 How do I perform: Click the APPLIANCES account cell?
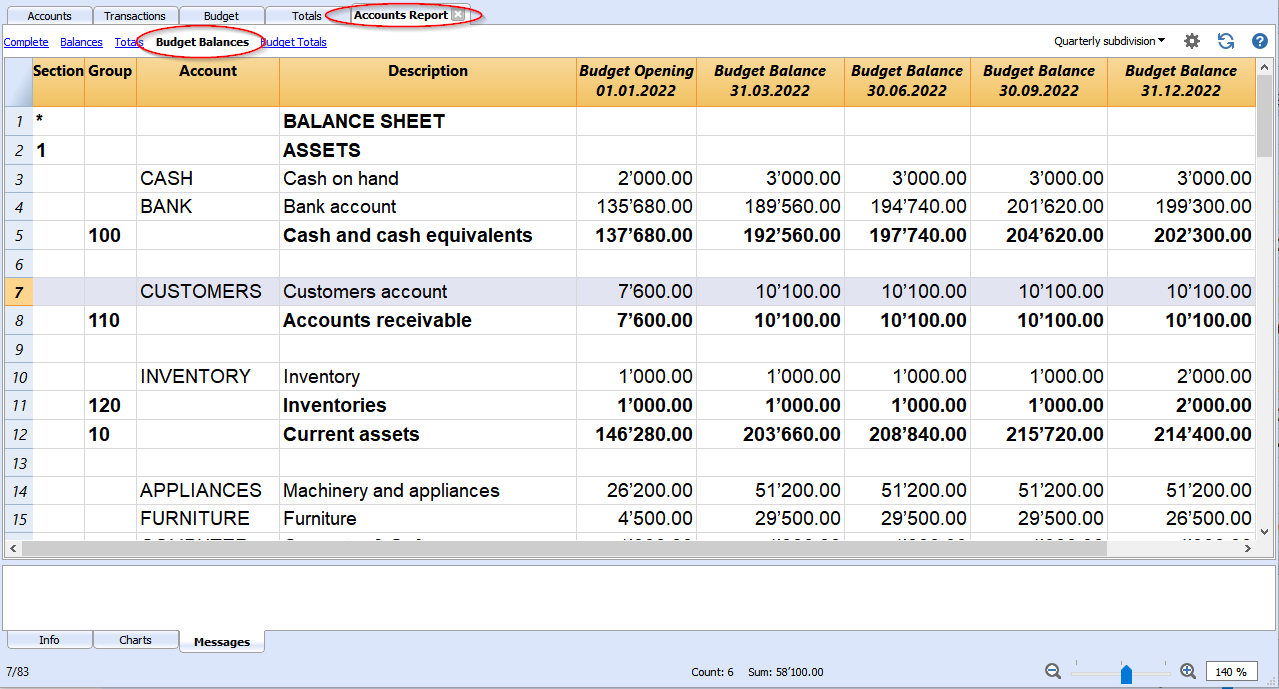coord(208,491)
